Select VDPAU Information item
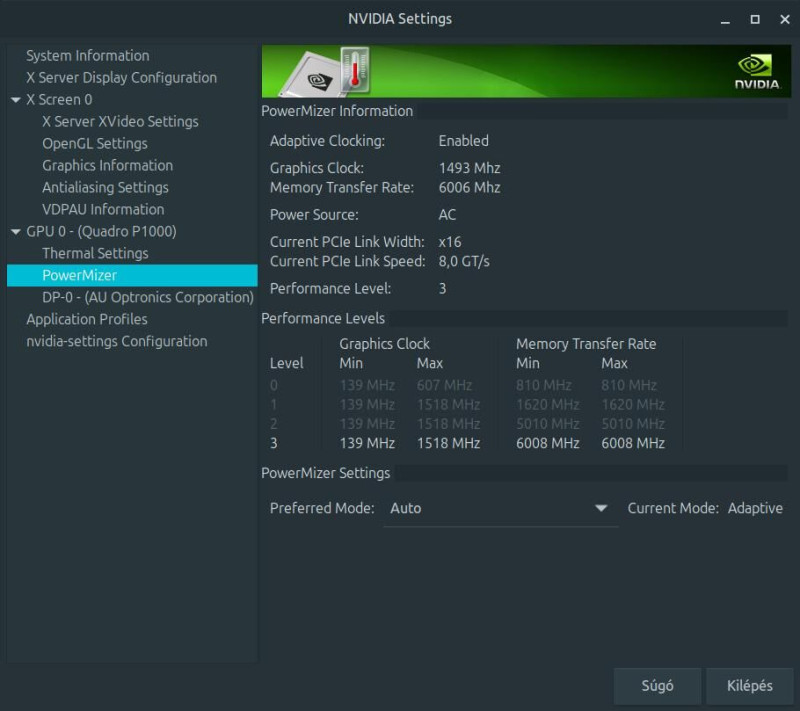 click(104, 209)
